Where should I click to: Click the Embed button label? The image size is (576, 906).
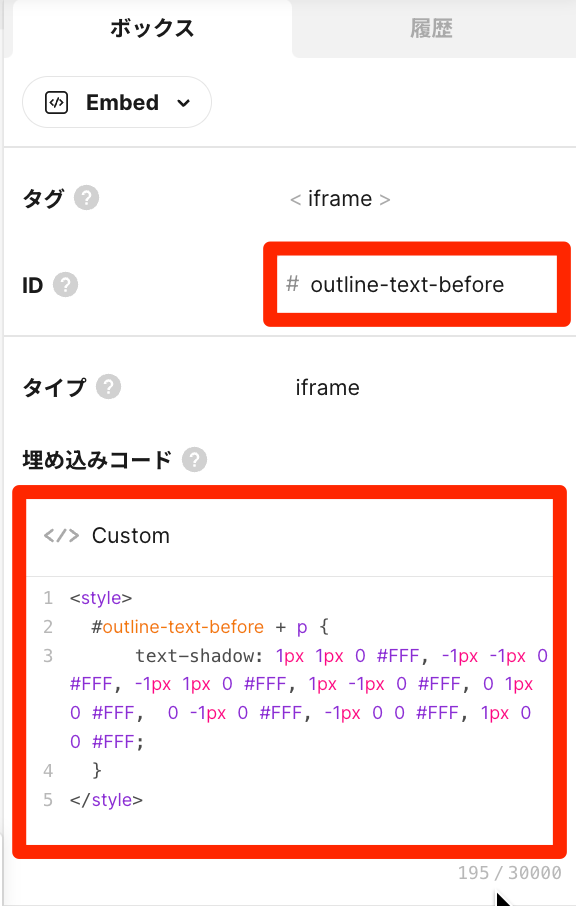tap(122, 103)
